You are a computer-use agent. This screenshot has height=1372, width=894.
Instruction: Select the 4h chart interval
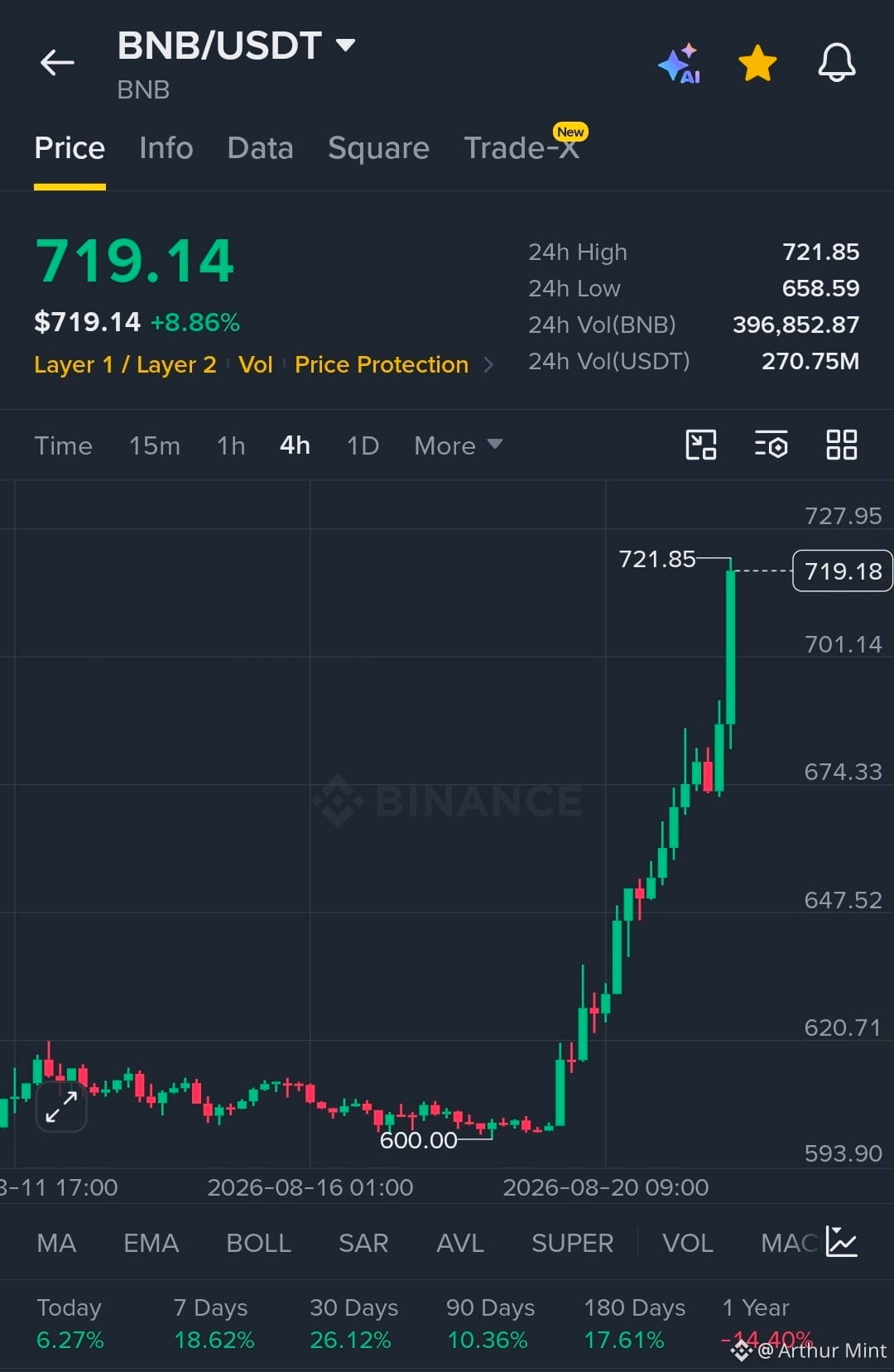tap(296, 445)
